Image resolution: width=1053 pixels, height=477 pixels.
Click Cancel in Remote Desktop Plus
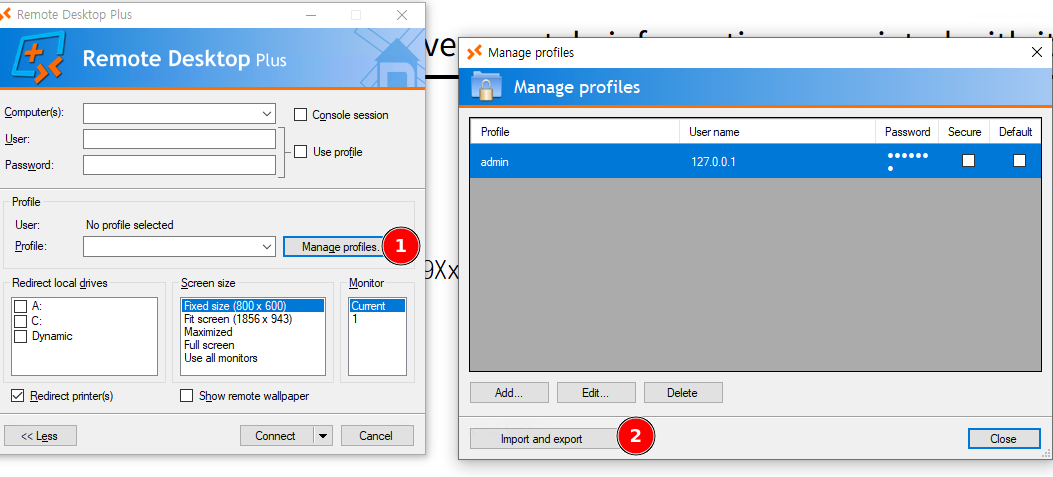click(376, 436)
